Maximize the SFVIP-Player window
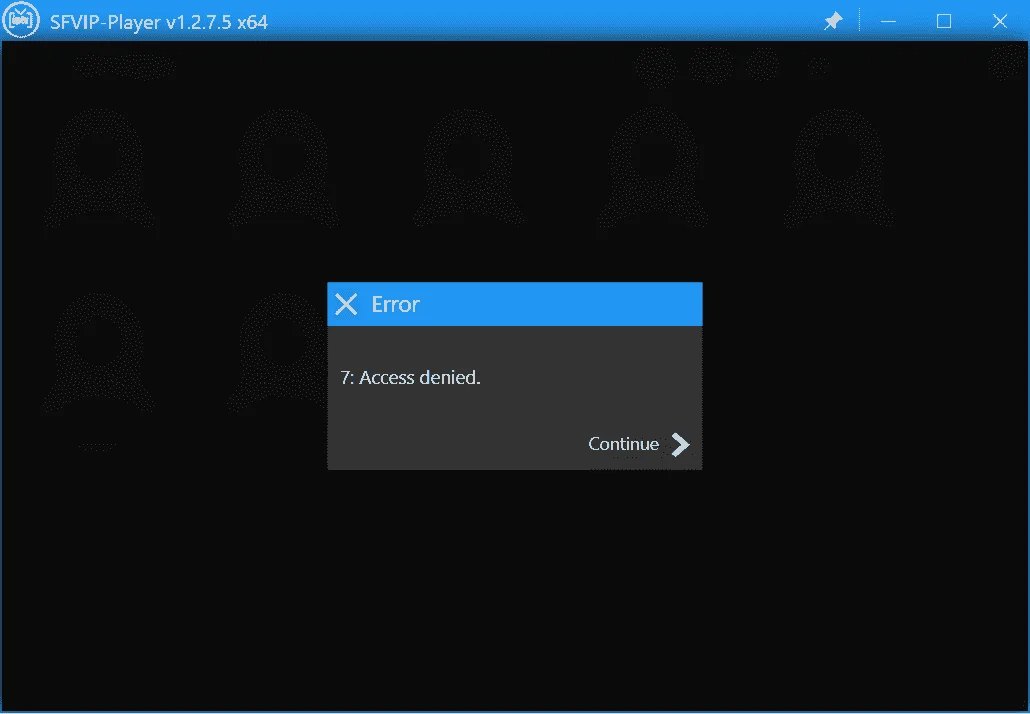 click(944, 22)
